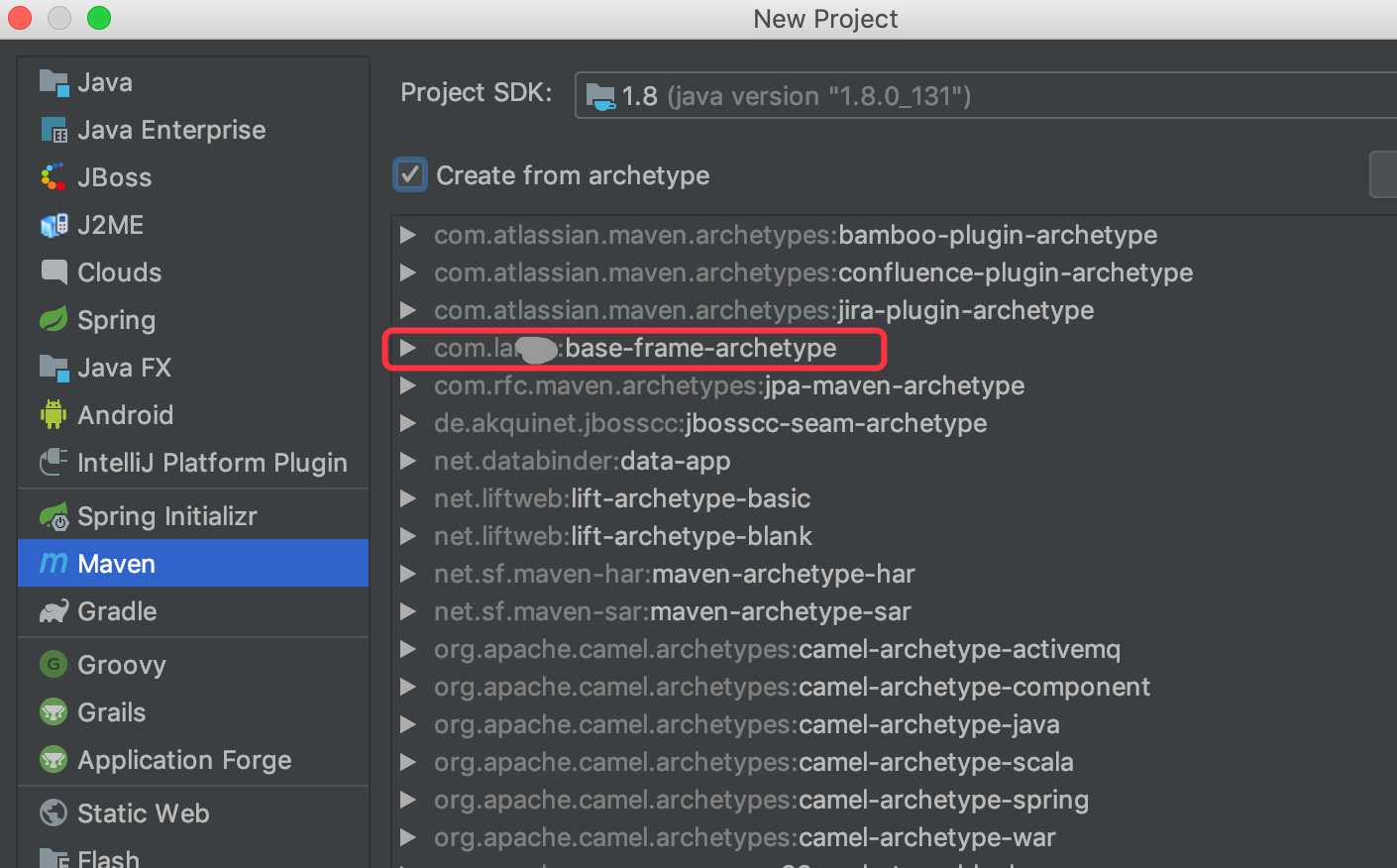Click the JBoss icon in sidebar

click(x=54, y=177)
